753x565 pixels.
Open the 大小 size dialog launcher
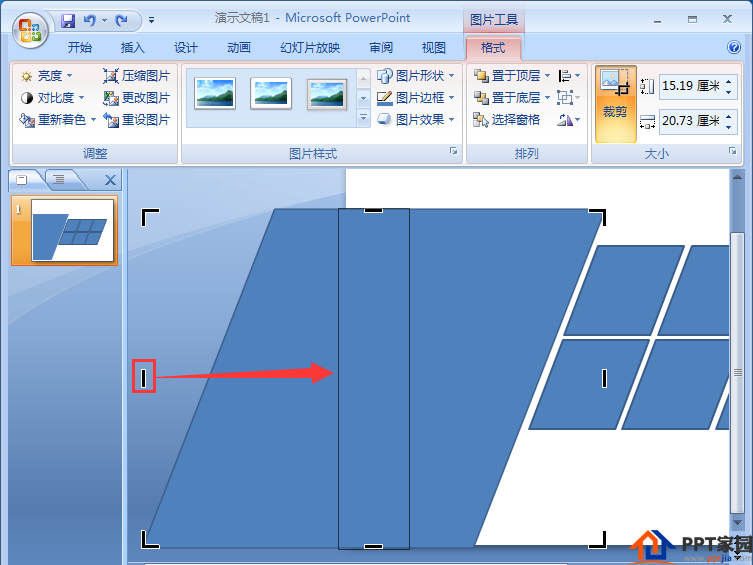[x=732, y=151]
